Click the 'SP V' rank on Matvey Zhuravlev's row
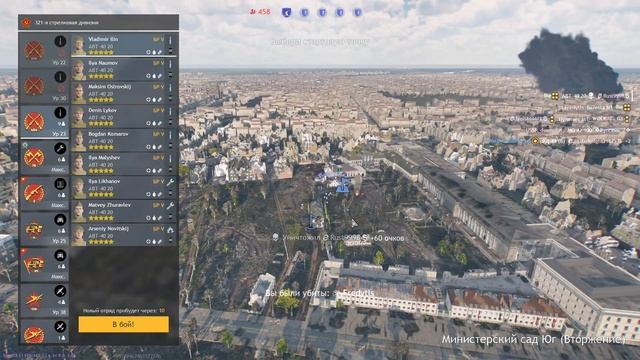 click(x=158, y=205)
